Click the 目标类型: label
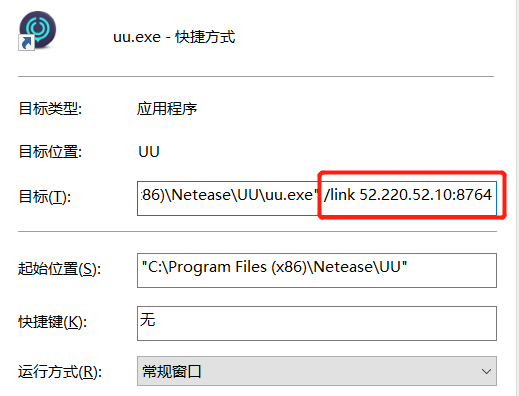519x396 pixels. click(x=50, y=109)
